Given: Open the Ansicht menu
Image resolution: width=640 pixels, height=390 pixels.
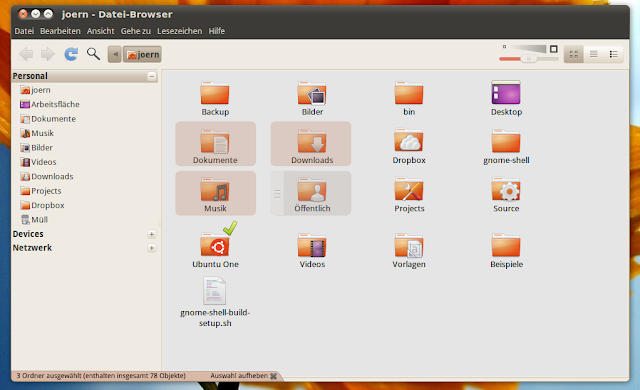Looking at the screenshot, I should point(100,31).
